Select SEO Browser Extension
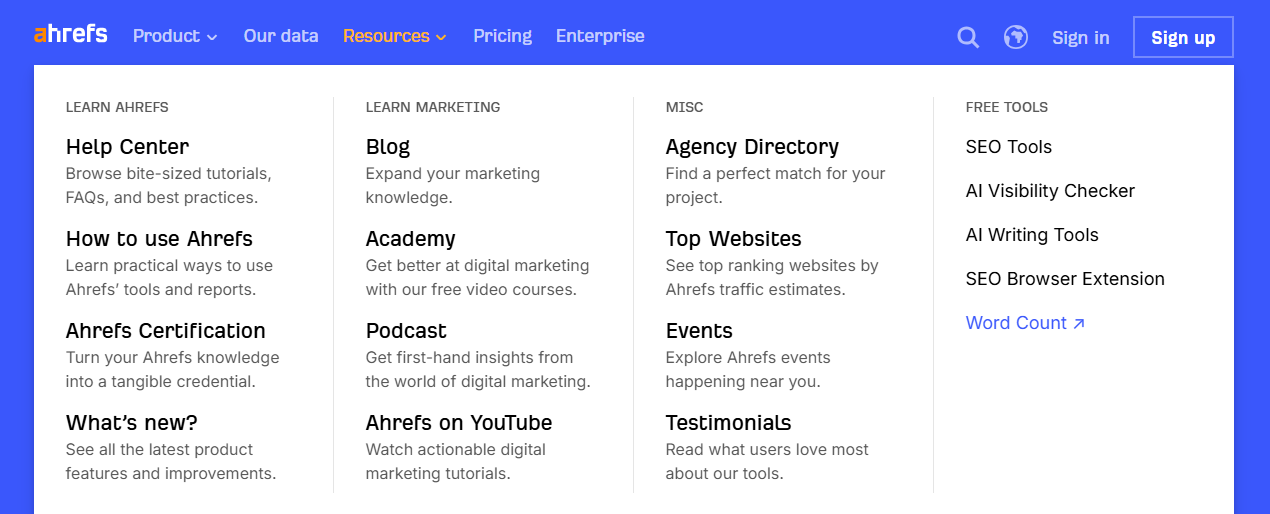This screenshot has height=514, width=1270. click(x=1065, y=279)
